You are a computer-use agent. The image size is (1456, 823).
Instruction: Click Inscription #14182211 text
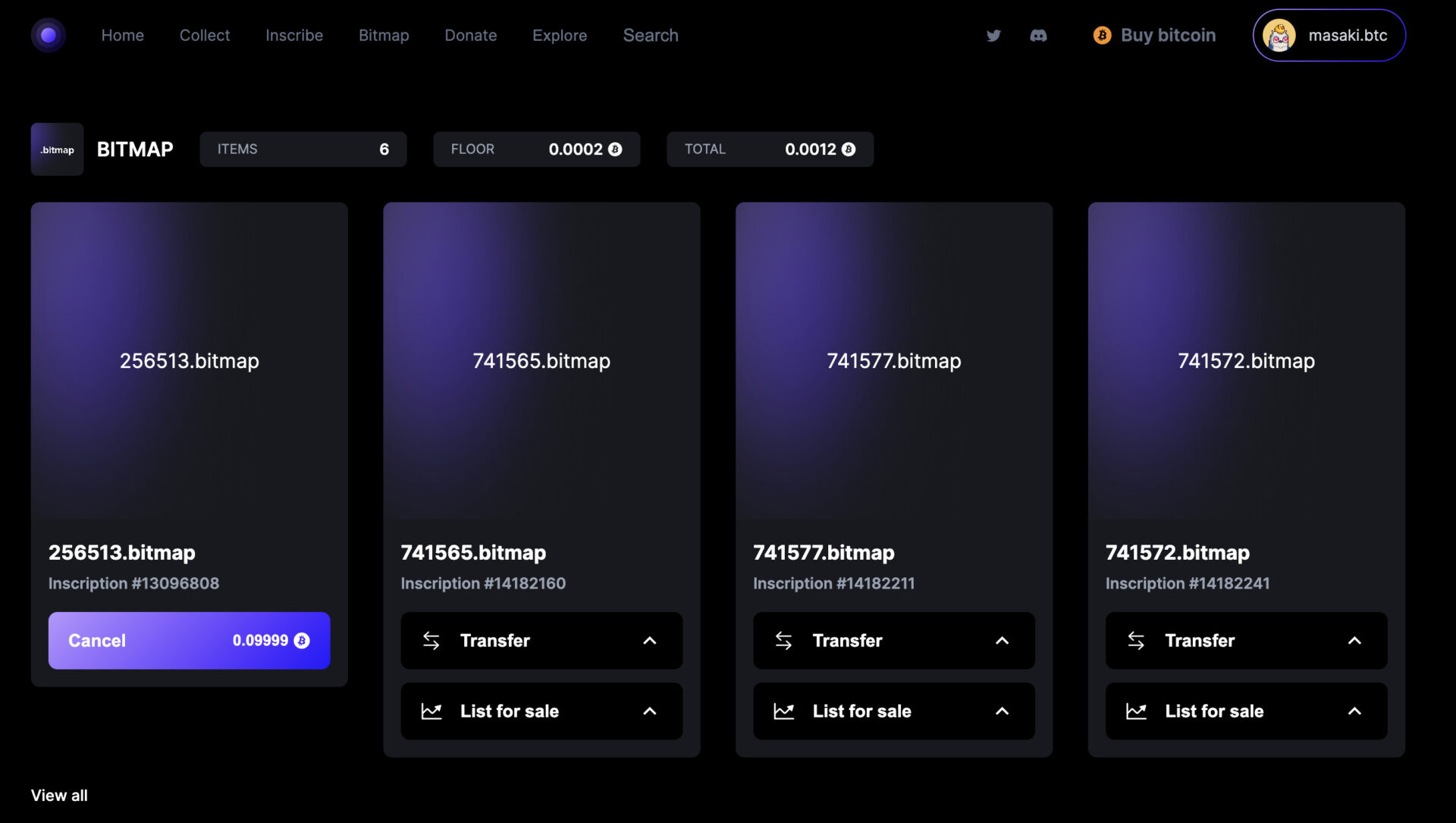tap(833, 583)
